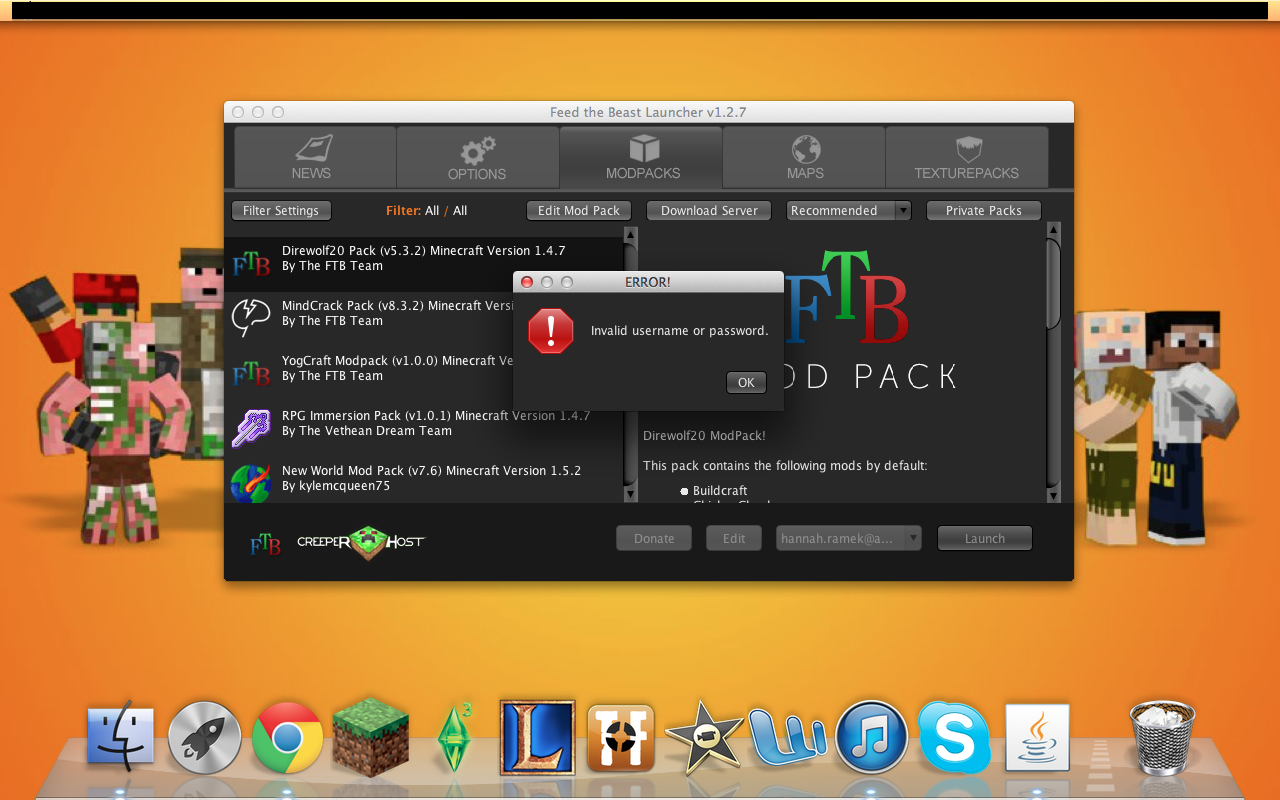Click the Download Server button

(709, 211)
